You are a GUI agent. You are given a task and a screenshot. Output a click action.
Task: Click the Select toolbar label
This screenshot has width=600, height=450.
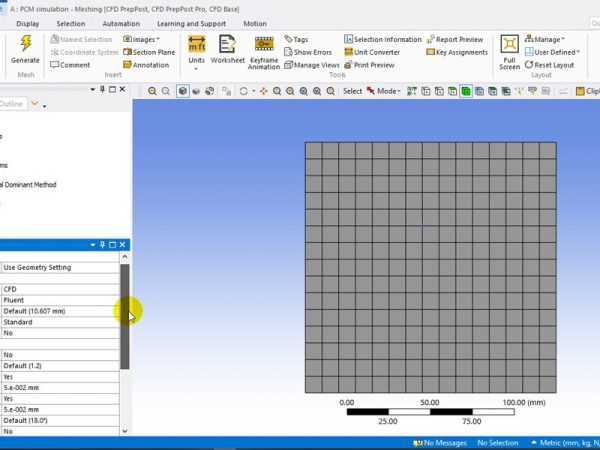click(352, 91)
